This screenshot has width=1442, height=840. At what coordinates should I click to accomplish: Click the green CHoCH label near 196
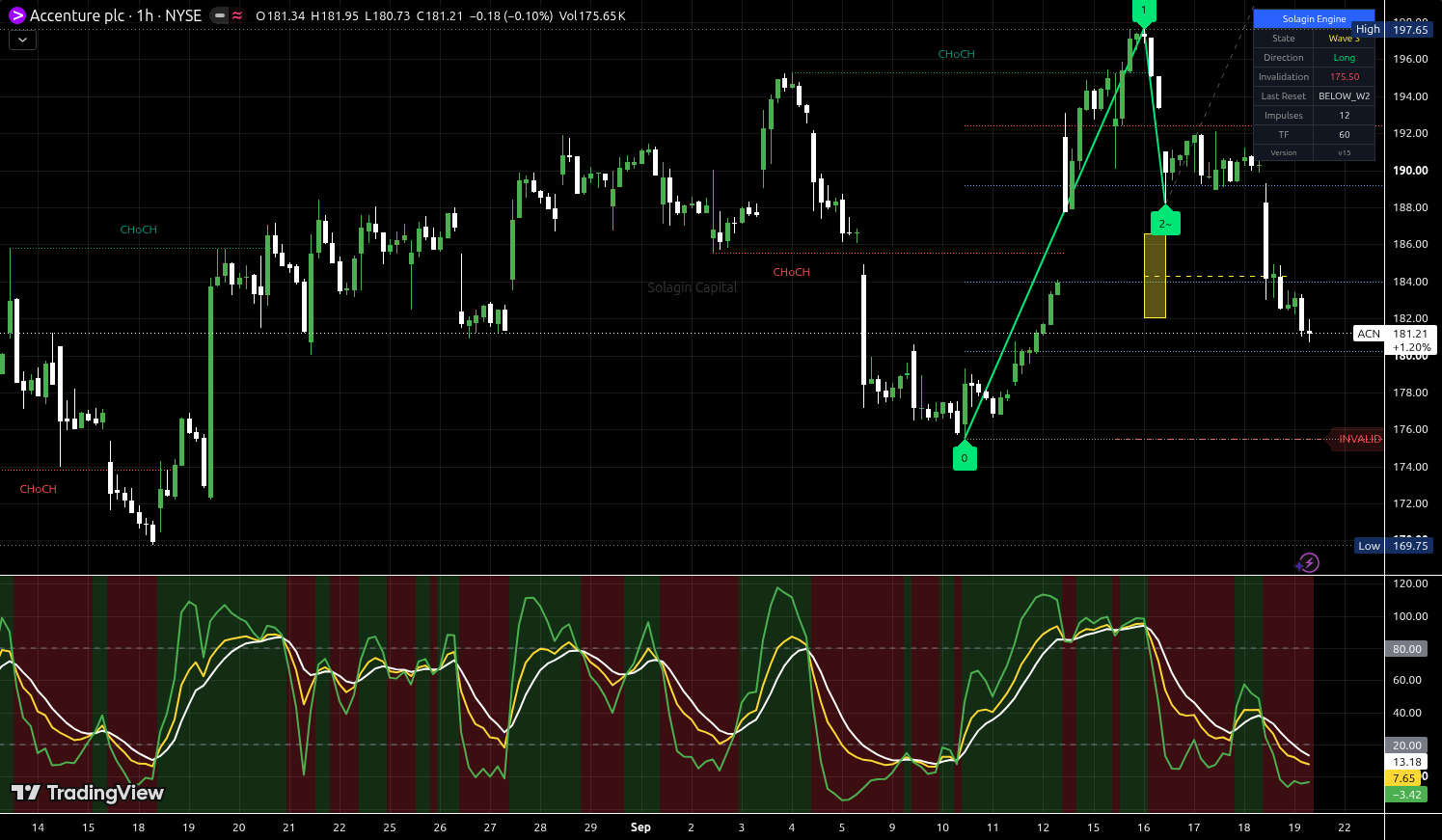pos(956,54)
